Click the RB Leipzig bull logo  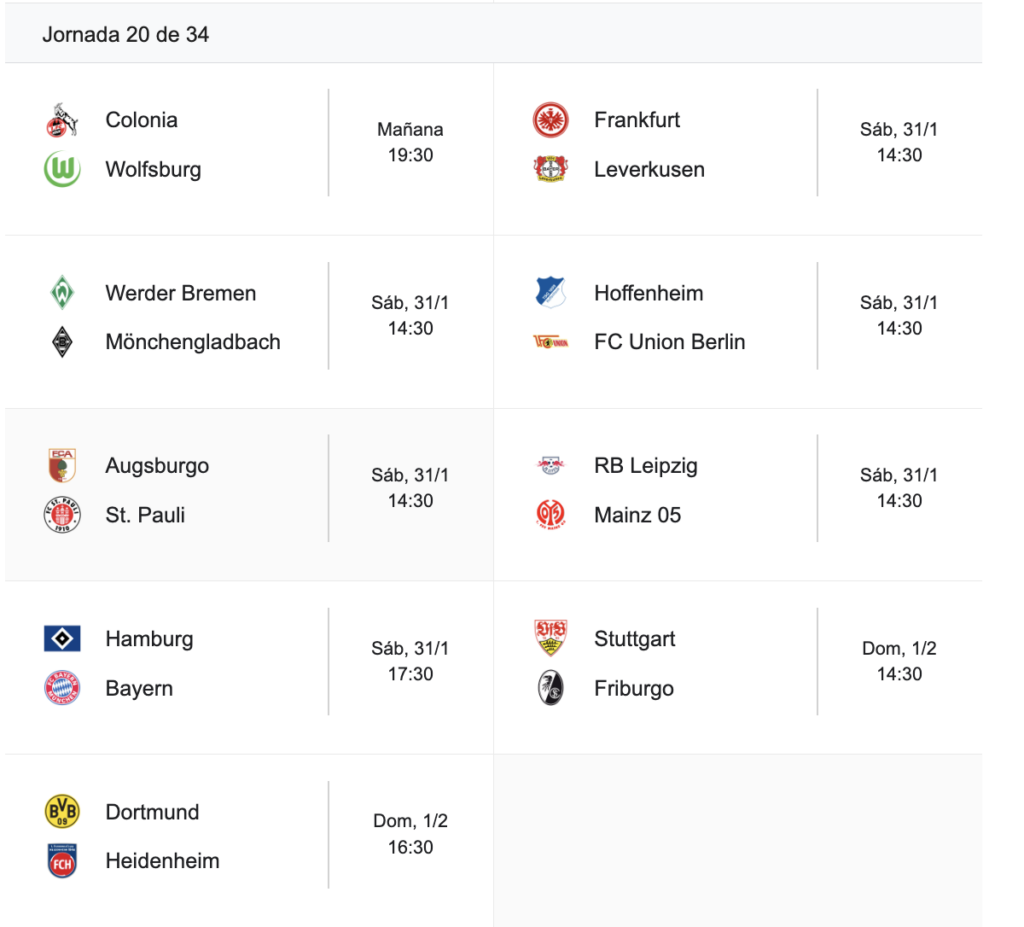[551, 465]
